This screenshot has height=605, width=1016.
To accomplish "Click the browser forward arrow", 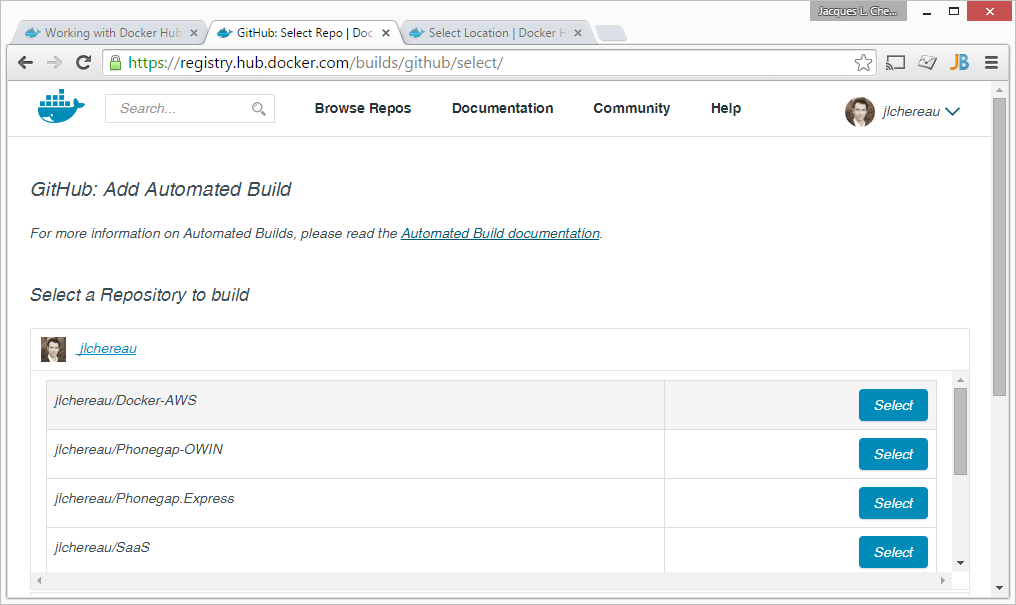I will 54,63.
